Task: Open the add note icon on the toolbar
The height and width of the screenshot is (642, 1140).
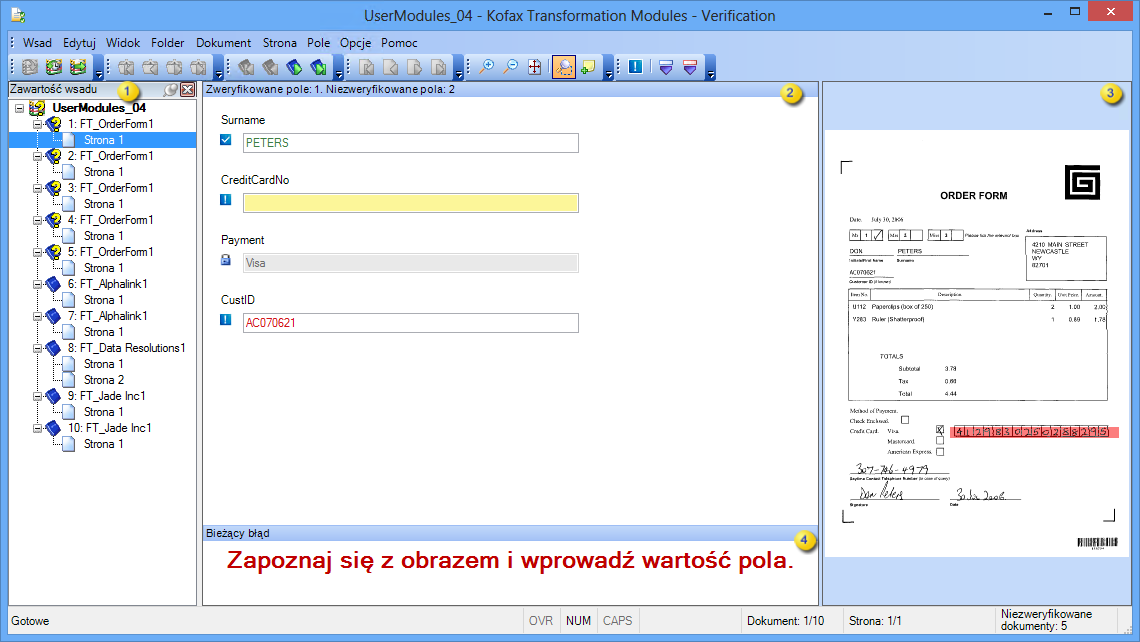Action: point(589,67)
